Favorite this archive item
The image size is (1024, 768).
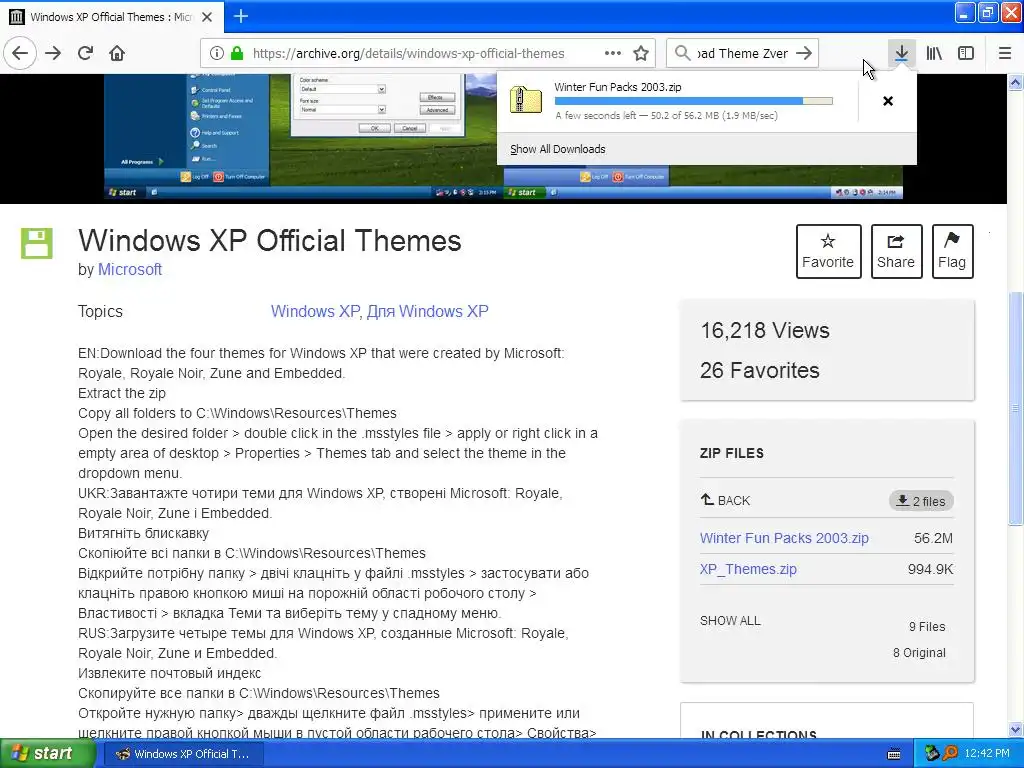click(x=828, y=251)
